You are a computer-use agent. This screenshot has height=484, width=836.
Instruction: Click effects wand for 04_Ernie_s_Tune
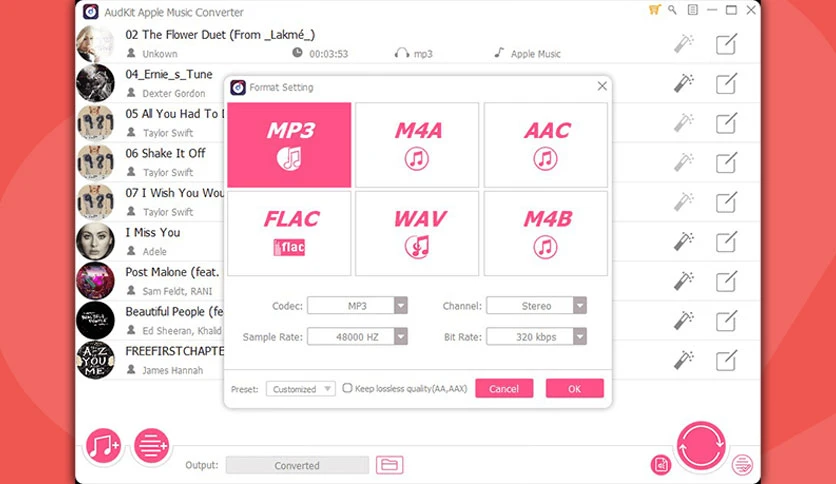tap(684, 83)
